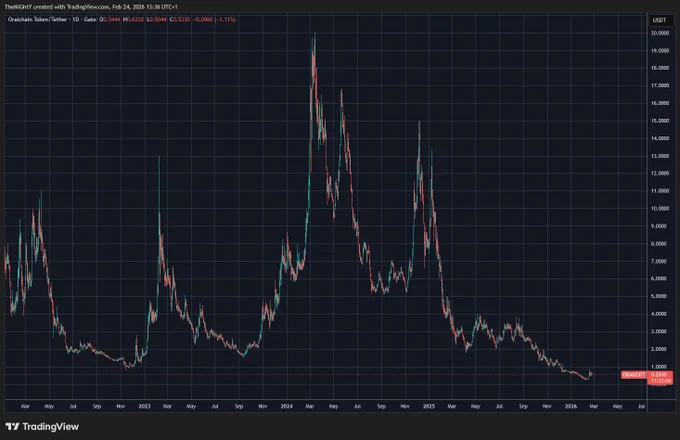Screen dimensions: 680x440
Task: Click the 13.0000 price axis label
Action: [660, 156]
